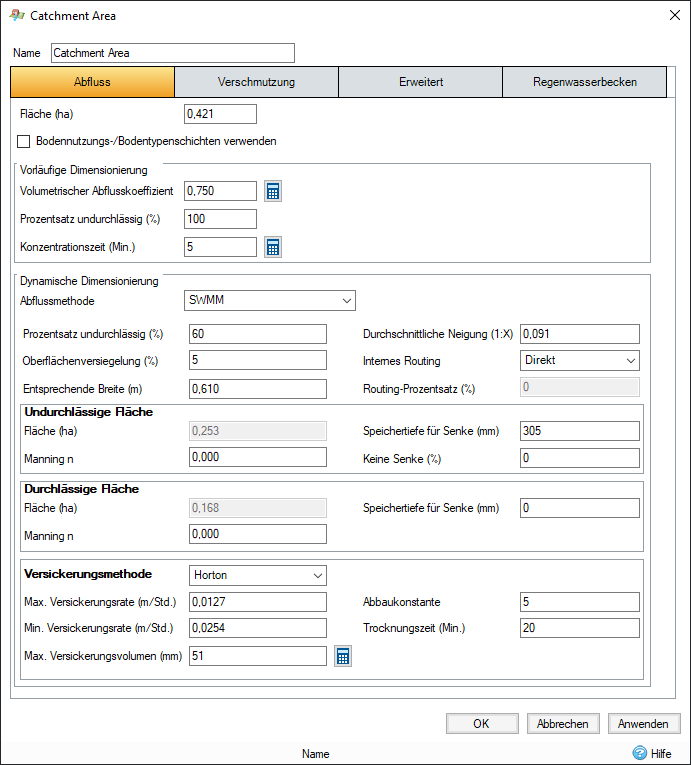Viewport: 691px width, 765px height.
Task: Click the Catchment Area title bar icon
Action: (17, 15)
